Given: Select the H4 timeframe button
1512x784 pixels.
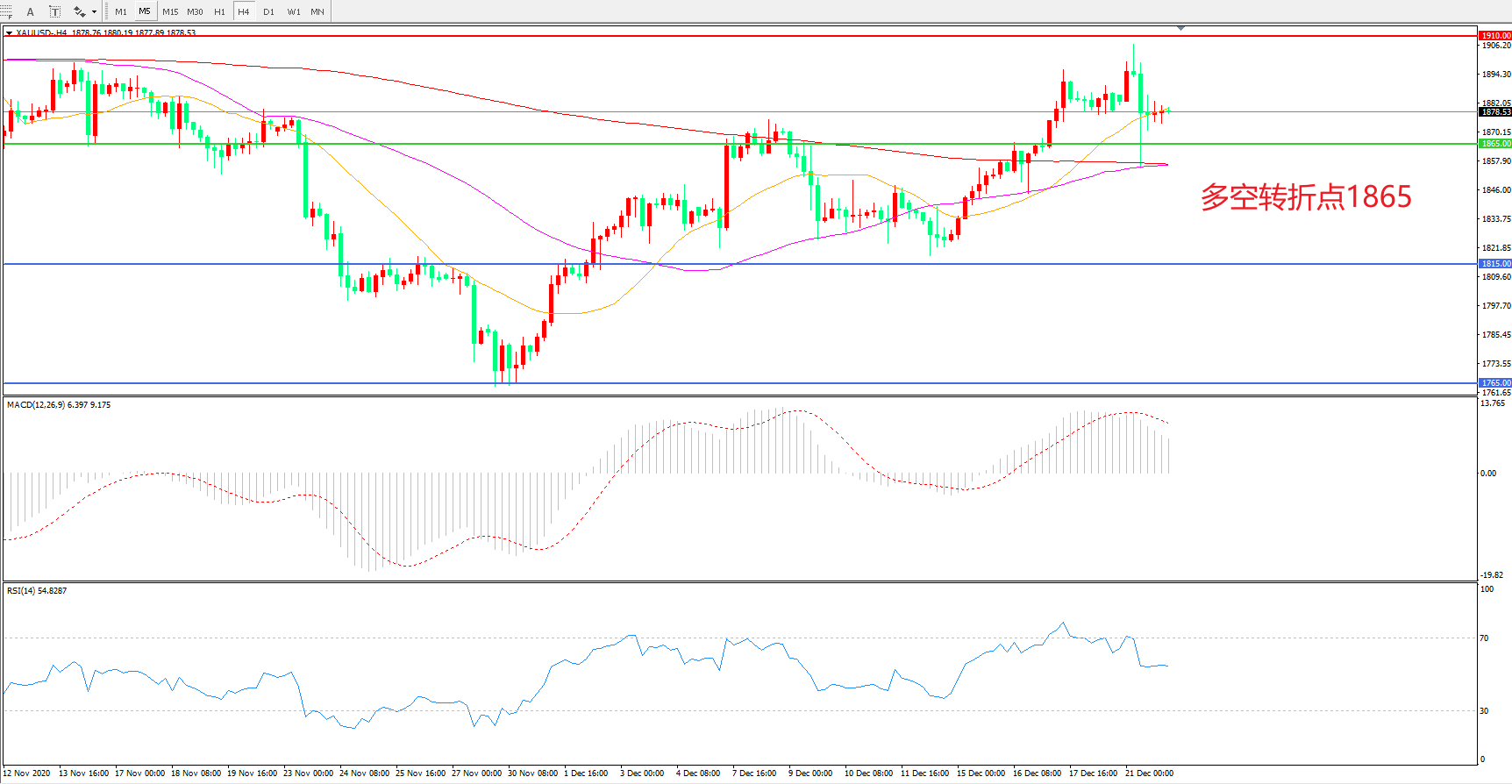Looking at the screenshot, I should pos(244,11).
